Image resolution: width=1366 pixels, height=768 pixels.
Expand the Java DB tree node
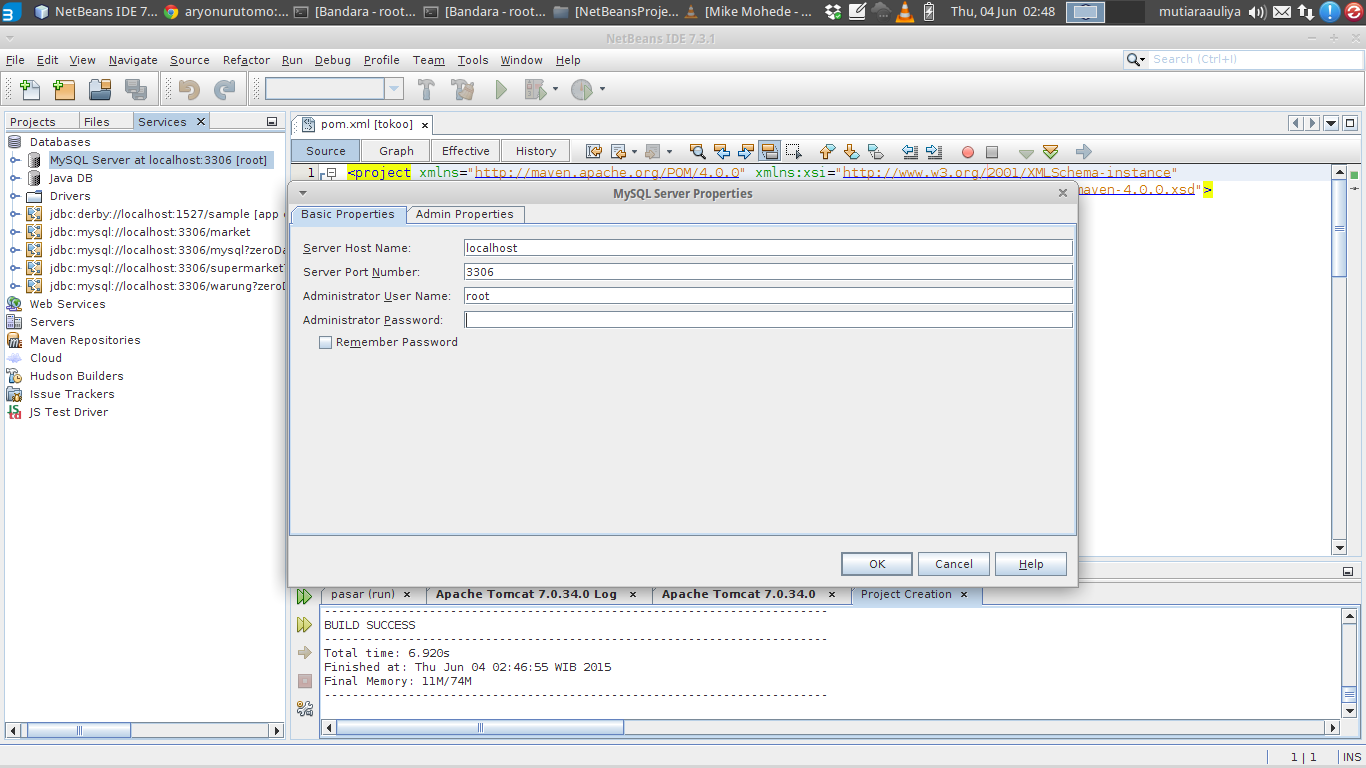[x=15, y=178]
